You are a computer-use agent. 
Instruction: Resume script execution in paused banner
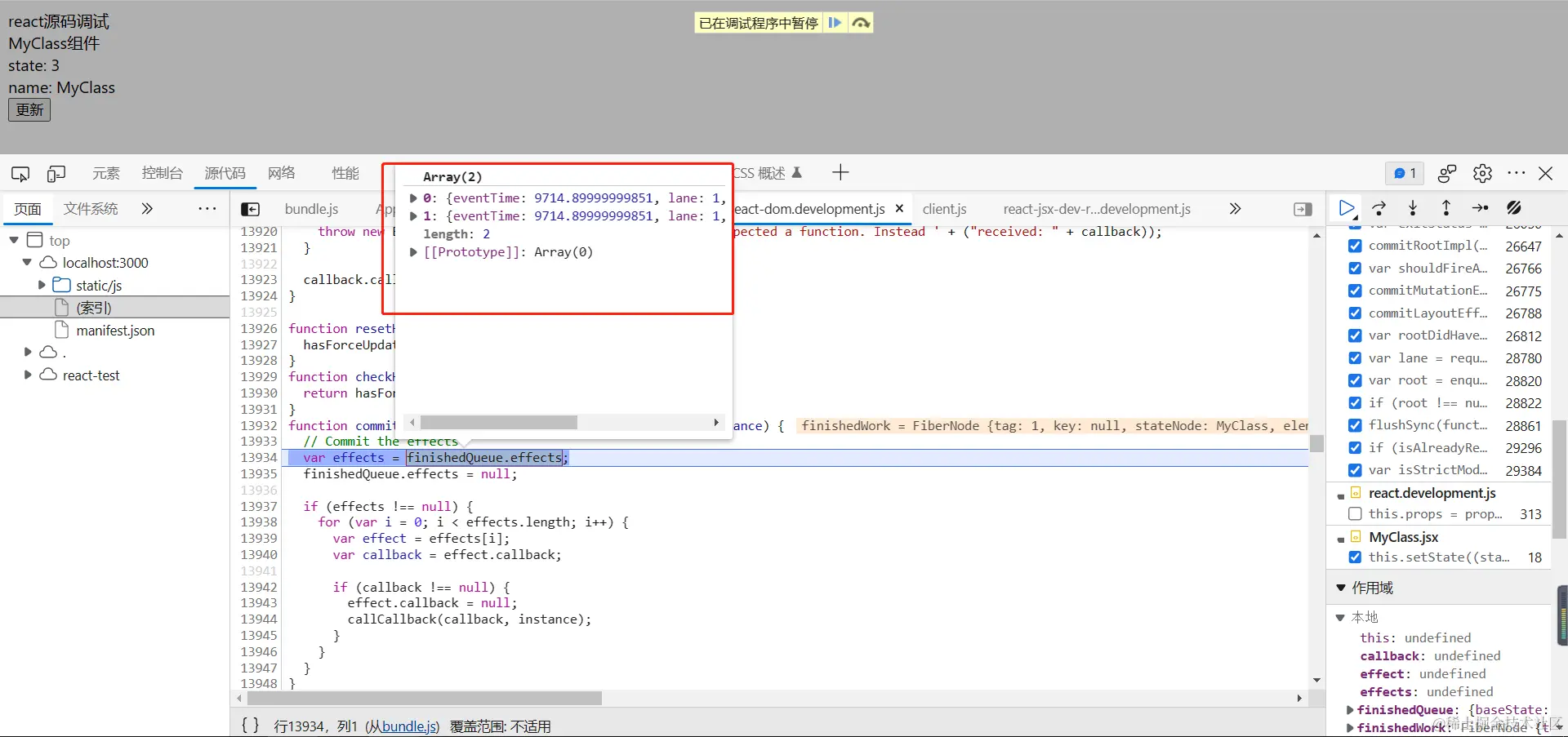[x=835, y=23]
